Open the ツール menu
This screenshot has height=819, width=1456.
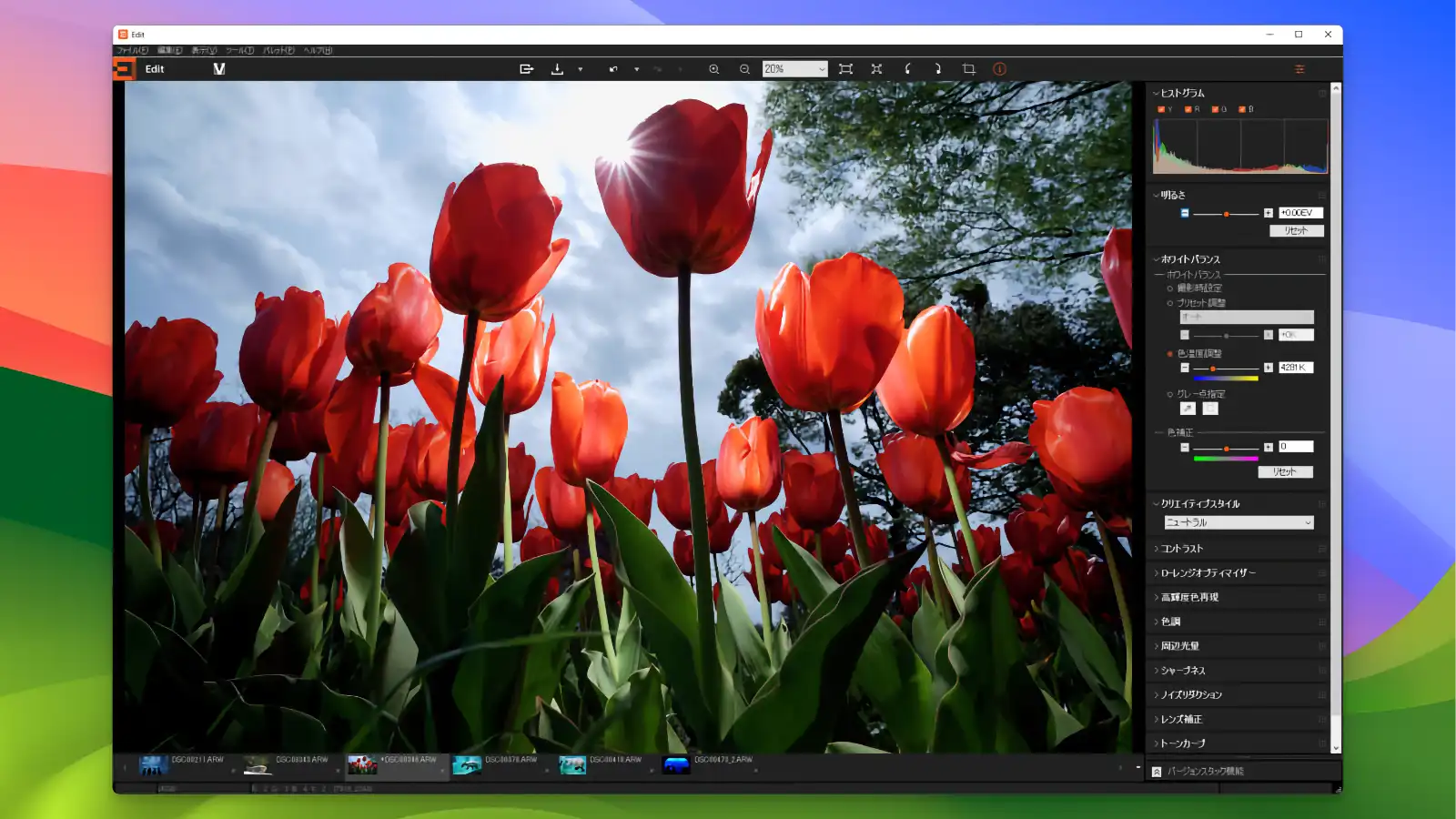tap(238, 50)
